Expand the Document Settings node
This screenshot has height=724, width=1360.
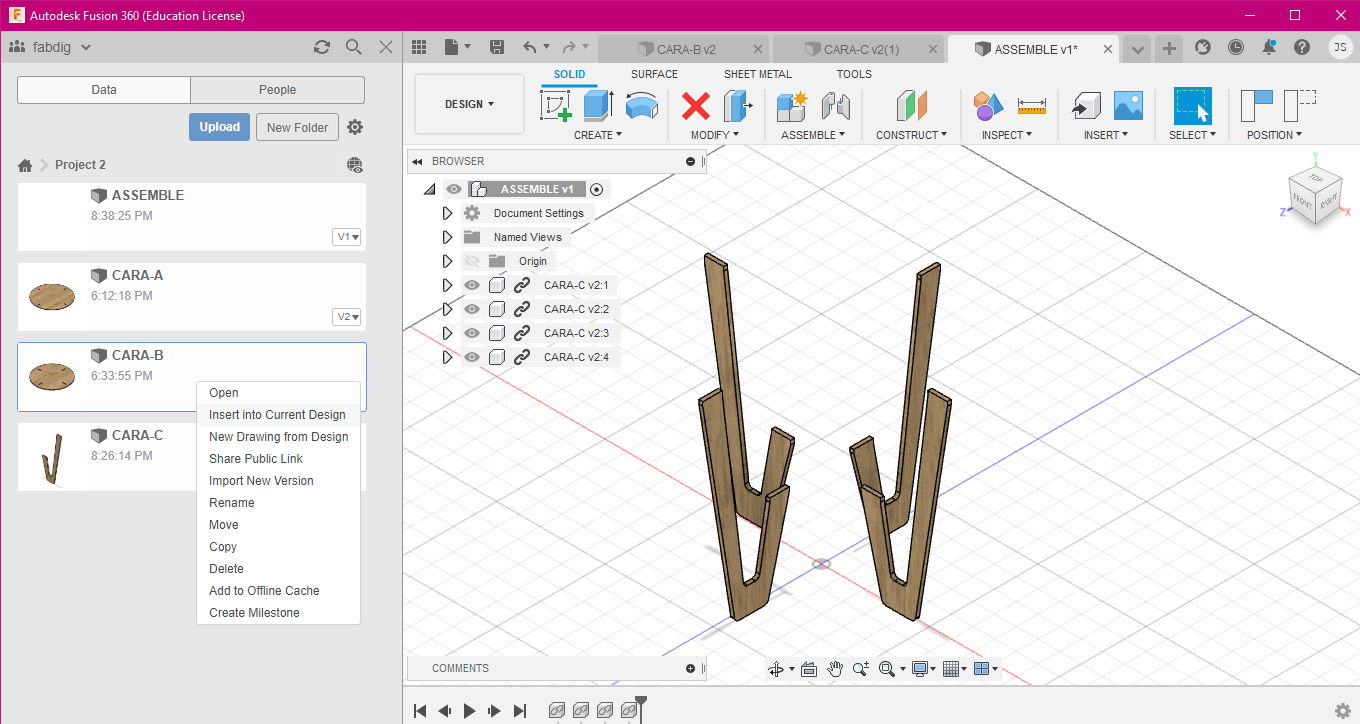click(447, 213)
